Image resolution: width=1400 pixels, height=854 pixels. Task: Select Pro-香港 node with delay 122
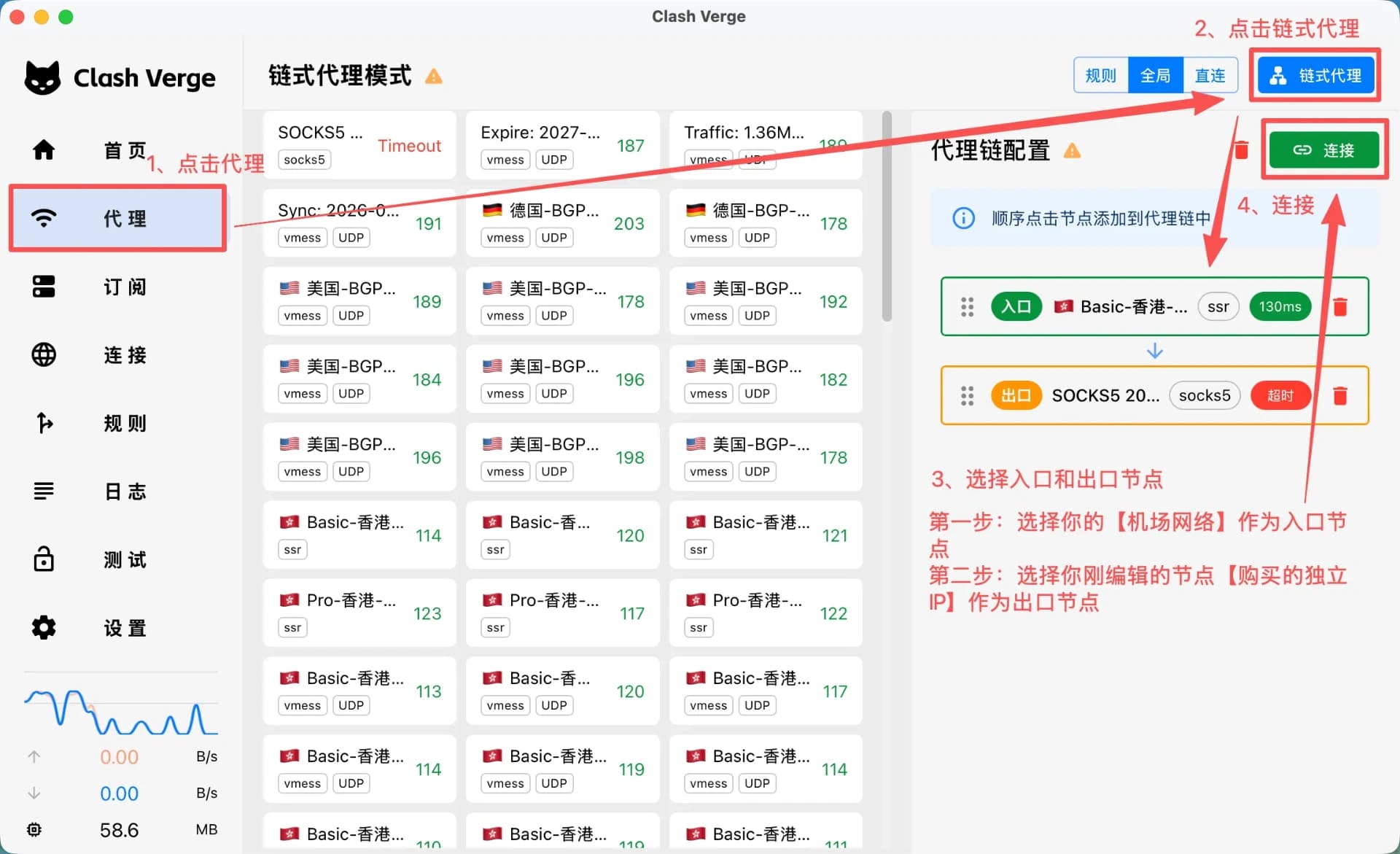pos(766,613)
